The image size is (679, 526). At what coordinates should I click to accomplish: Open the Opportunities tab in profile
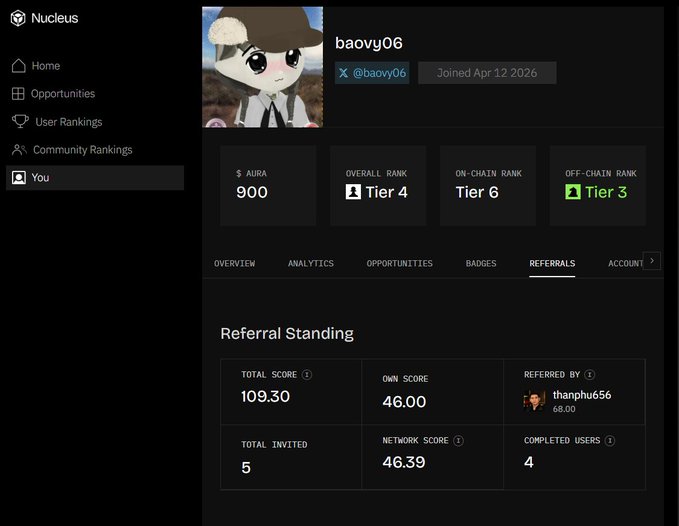399,263
